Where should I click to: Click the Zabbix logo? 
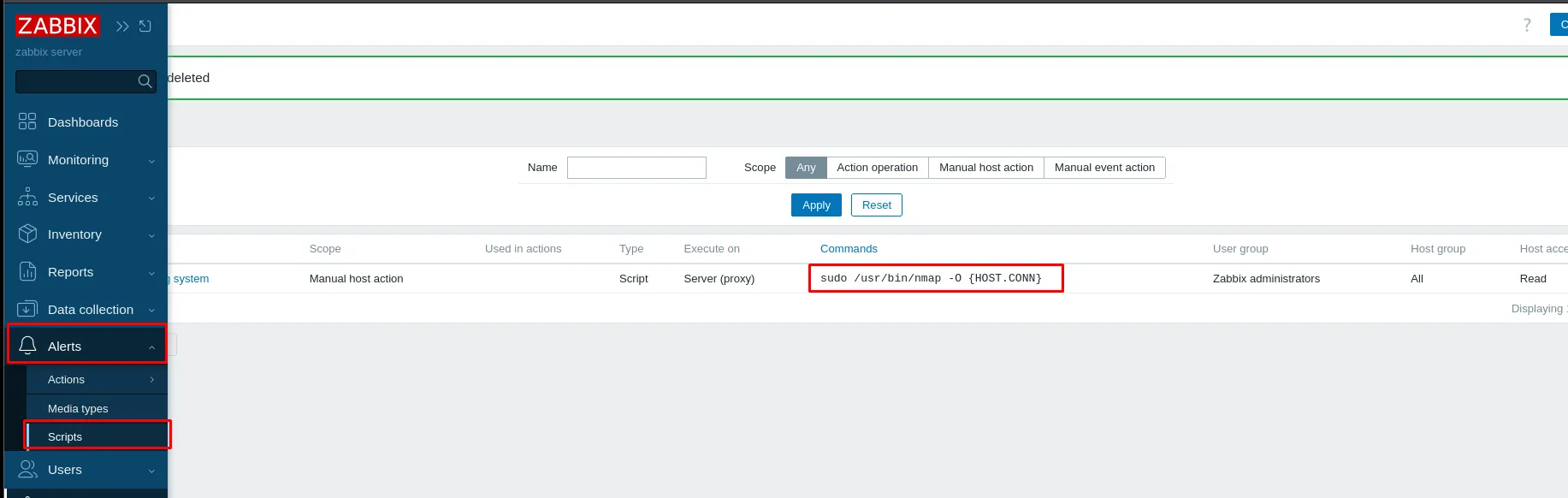click(x=57, y=26)
